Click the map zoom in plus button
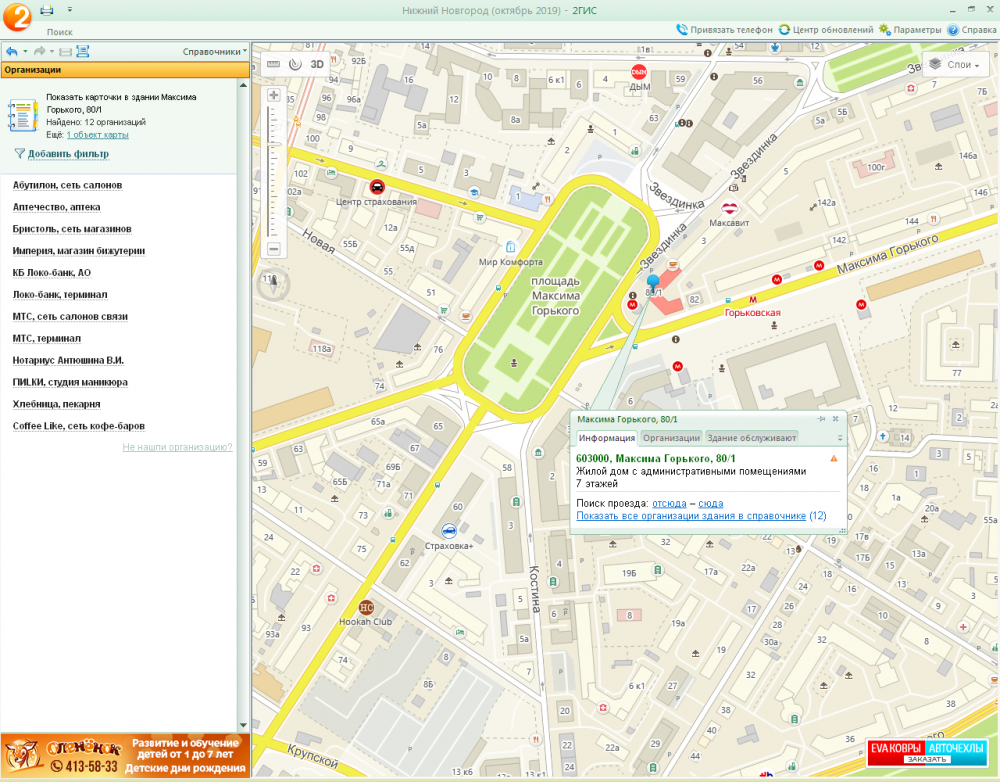1000x782 pixels. coord(274,95)
